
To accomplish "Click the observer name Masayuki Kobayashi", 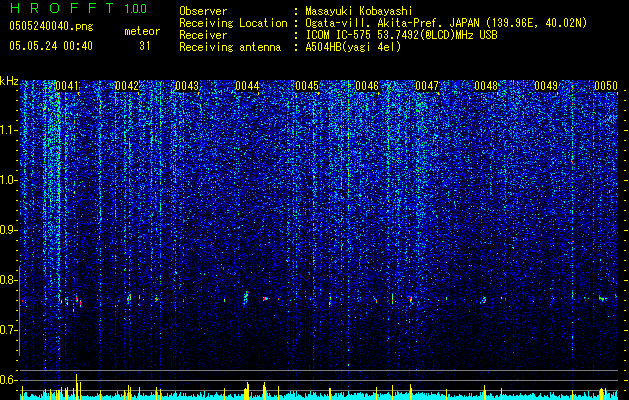I will click(359, 12).
